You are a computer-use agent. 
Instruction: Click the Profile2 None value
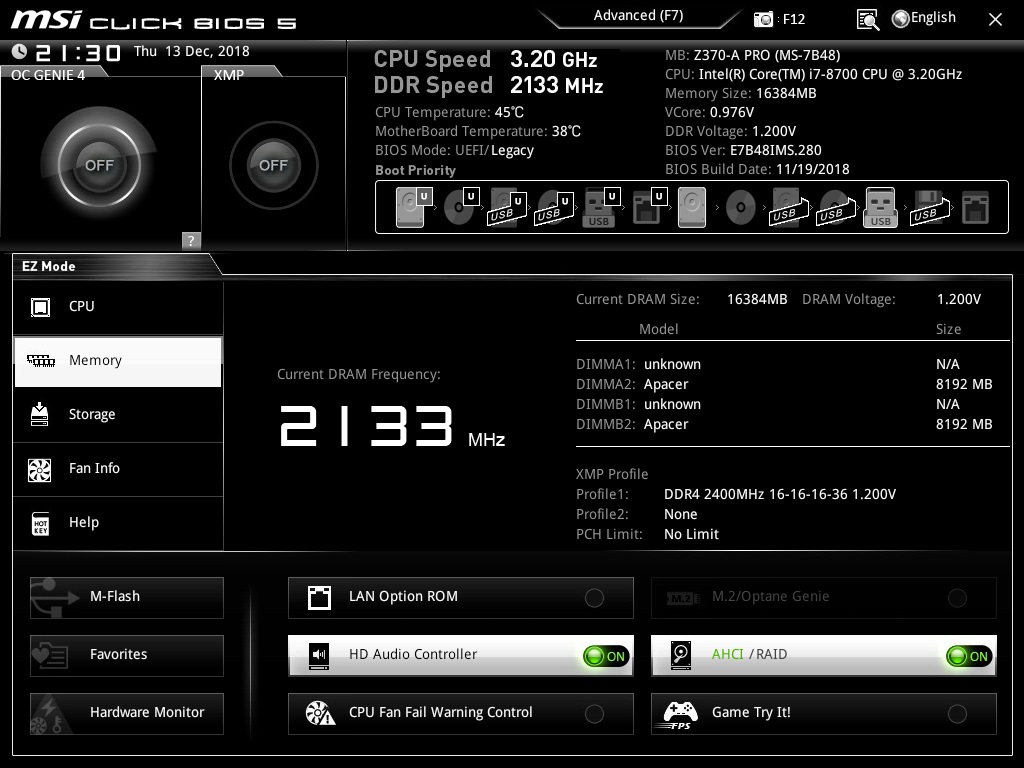click(680, 515)
